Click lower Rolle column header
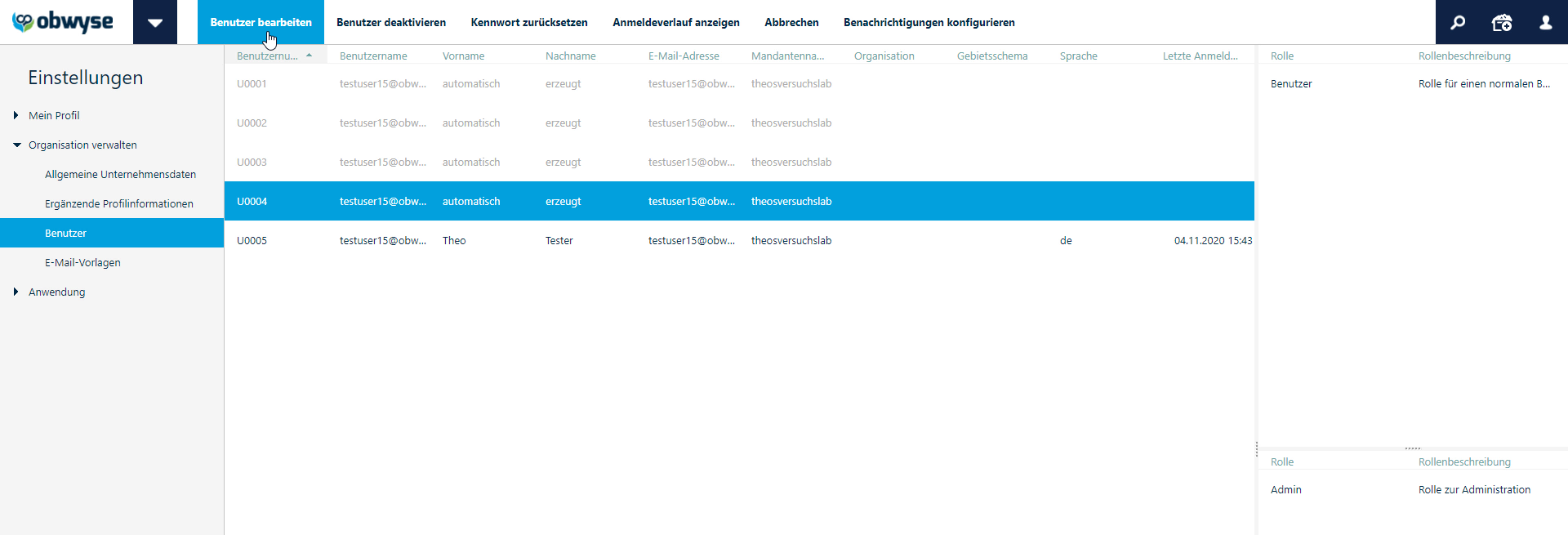This screenshot has height=535, width=1568. (1282, 461)
